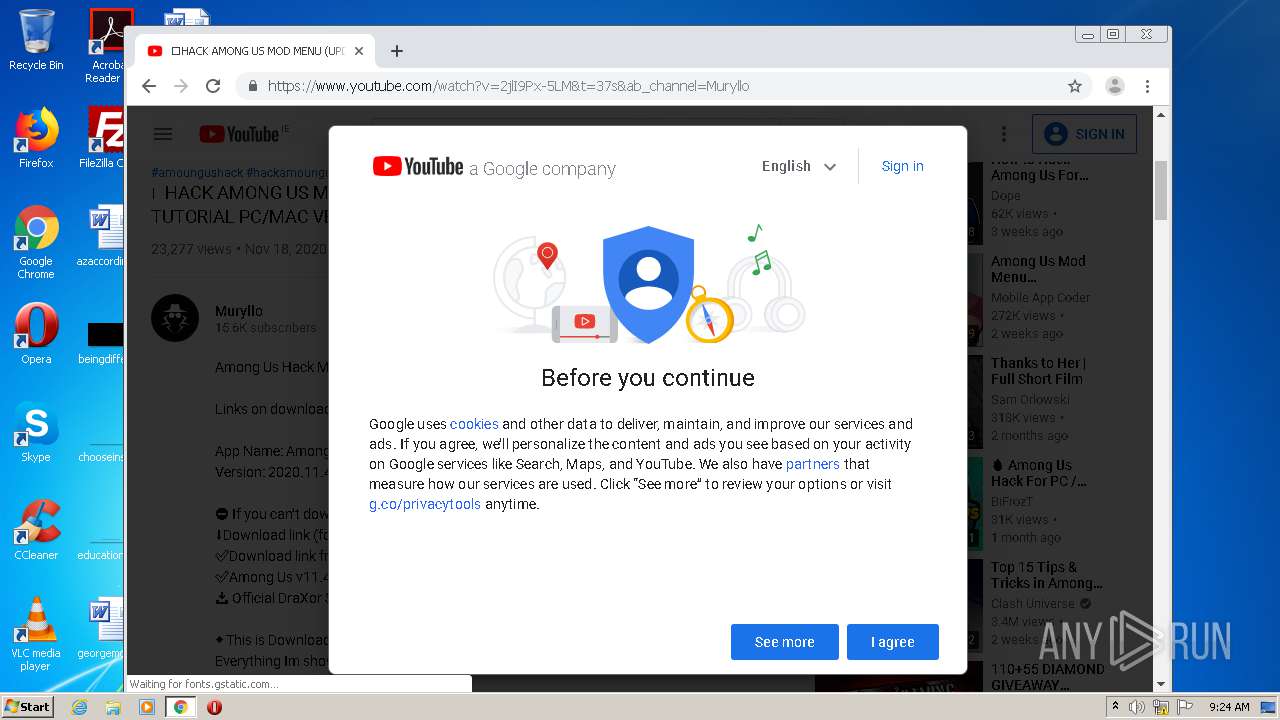The height and width of the screenshot is (720, 1280).
Task: Click the Opera taskbar icon
Action: click(x=214, y=707)
